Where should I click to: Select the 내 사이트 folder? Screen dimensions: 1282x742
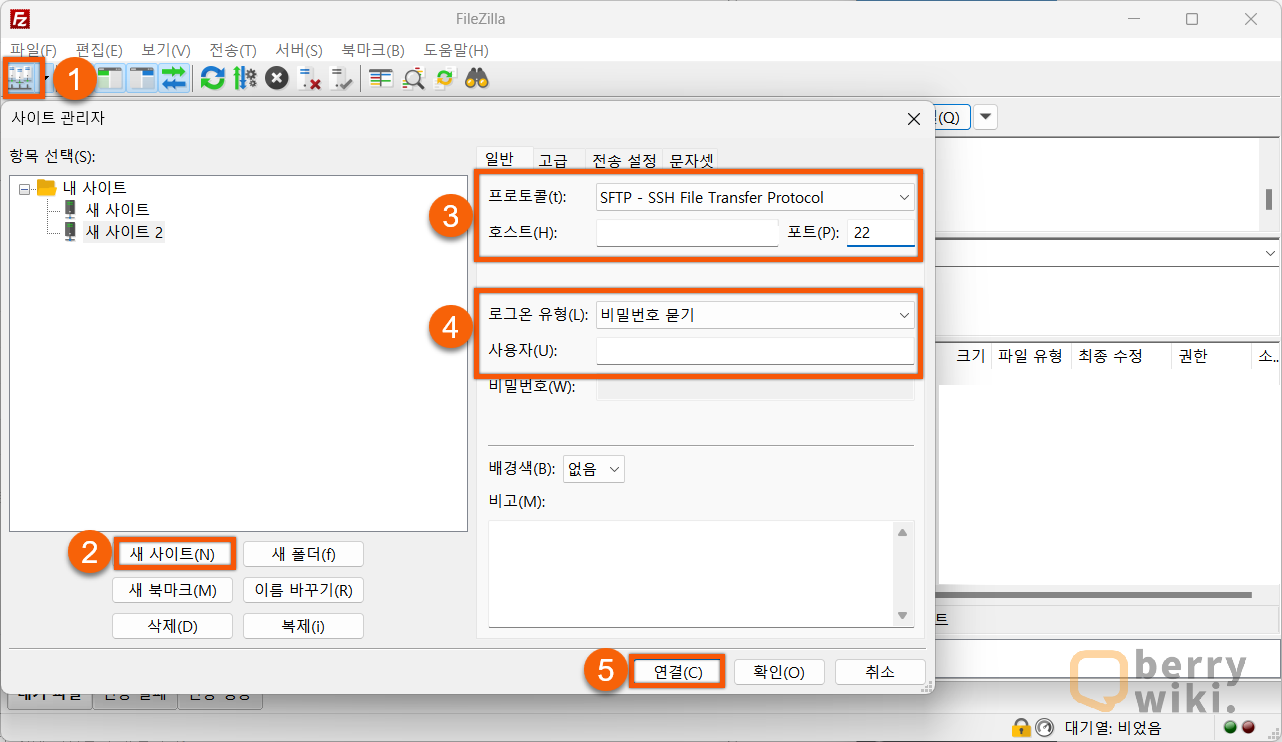pyautogui.click(x=94, y=187)
